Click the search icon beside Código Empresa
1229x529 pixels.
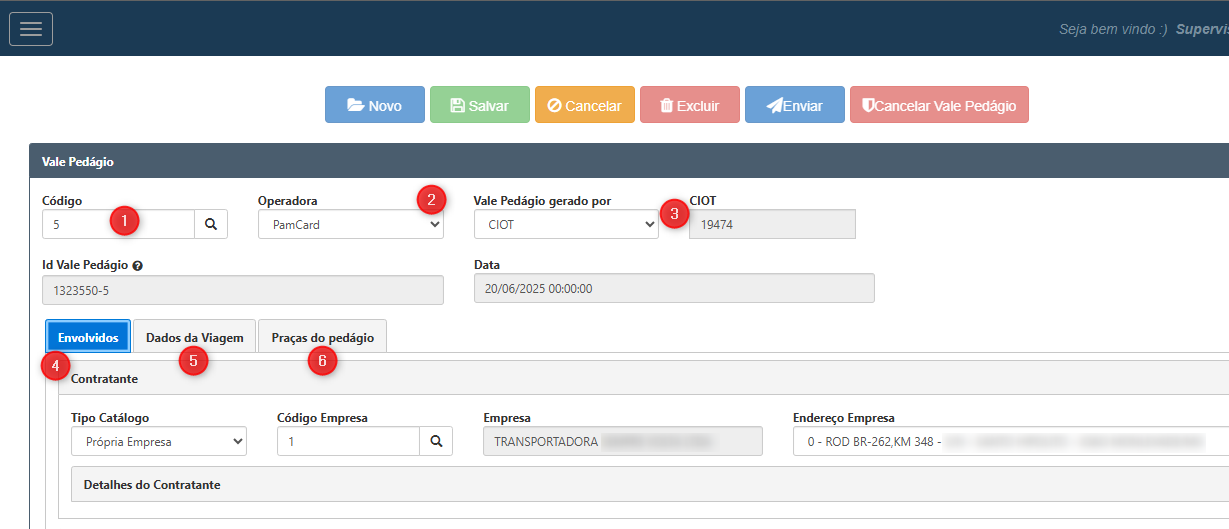[436, 441]
